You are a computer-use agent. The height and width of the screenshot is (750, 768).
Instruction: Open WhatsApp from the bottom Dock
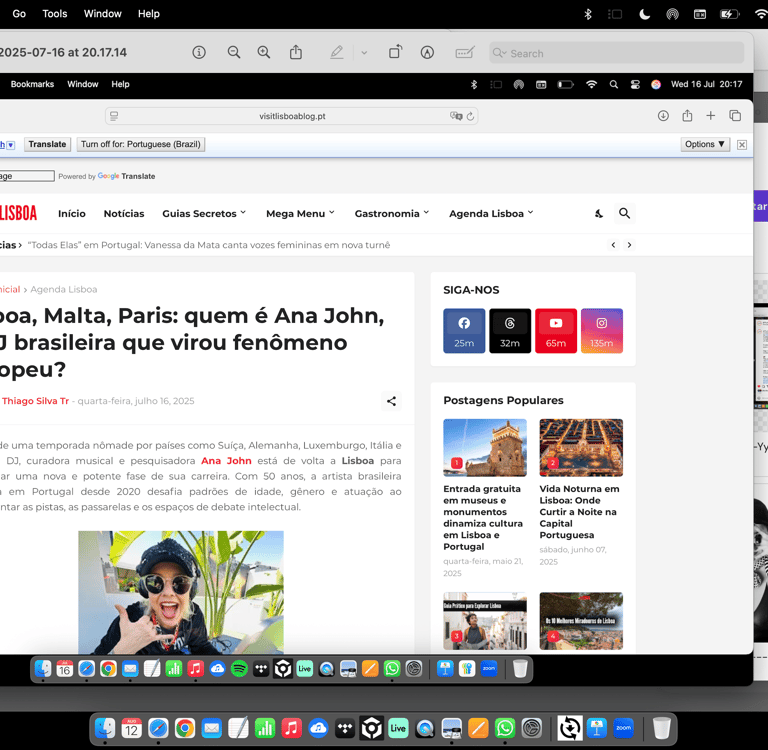pyautogui.click(x=505, y=728)
